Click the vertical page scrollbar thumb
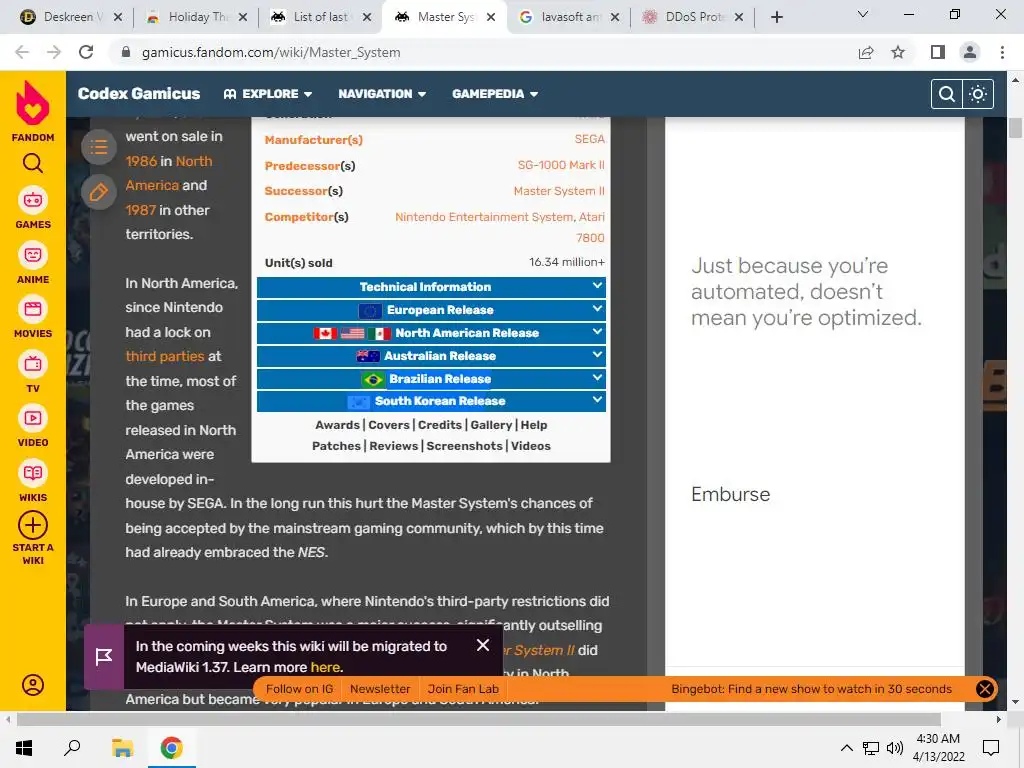The width and height of the screenshot is (1024, 768). [1015, 127]
